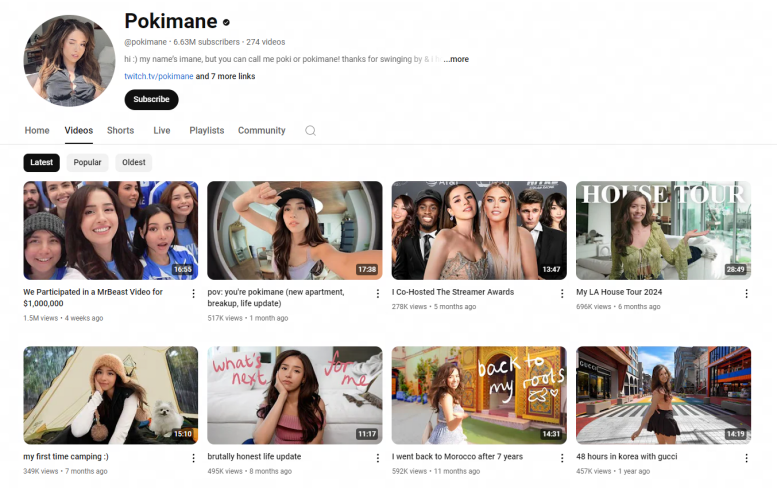Image resolution: width=777 pixels, height=488 pixels.
Task: Open title 'pov: you're pokimane (new apartment'
Action: 276,298
